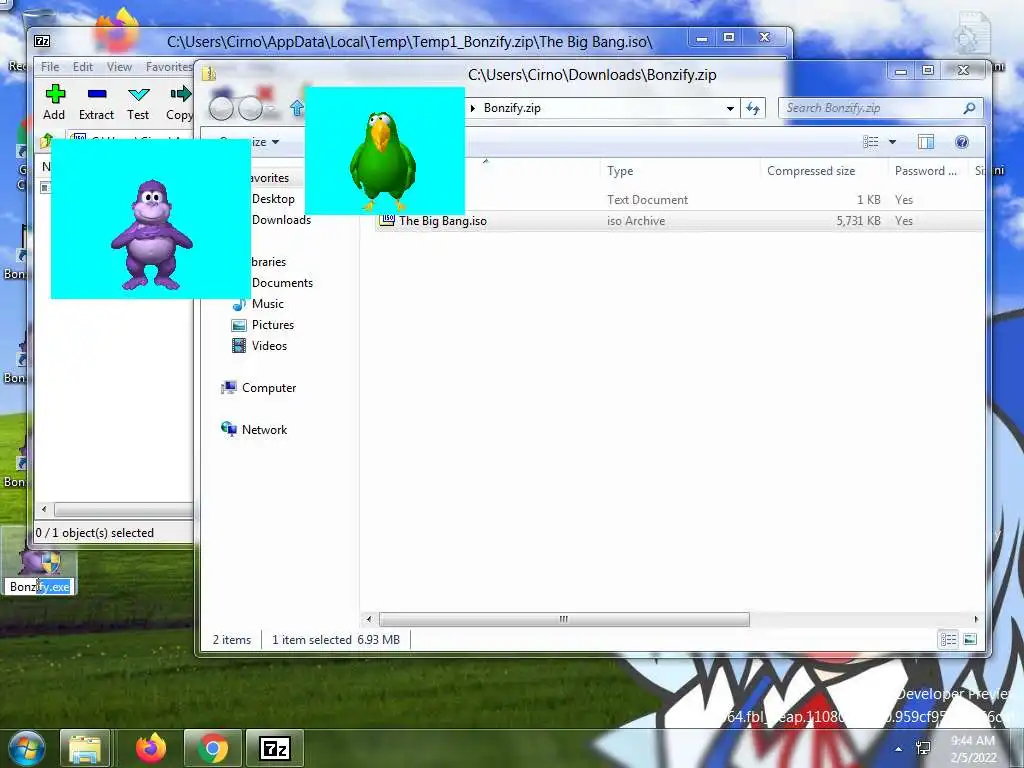Open Downloads in the navigation pane
This screenshot has height=768, width=1024.
tap(281, 219)
